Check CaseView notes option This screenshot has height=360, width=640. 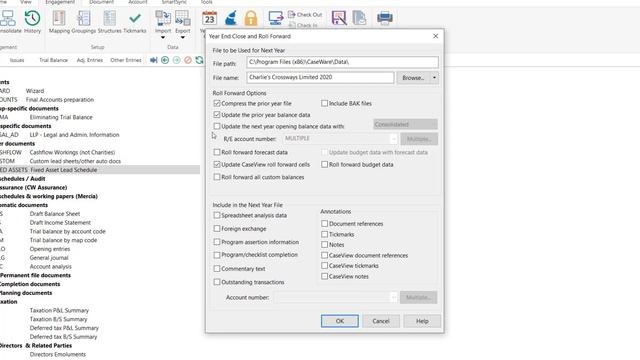(x=324, y=276)
